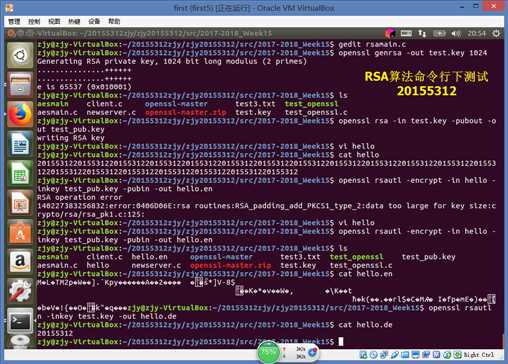Open LibreOffice Impress from the dock

click(x=20, y=202)
